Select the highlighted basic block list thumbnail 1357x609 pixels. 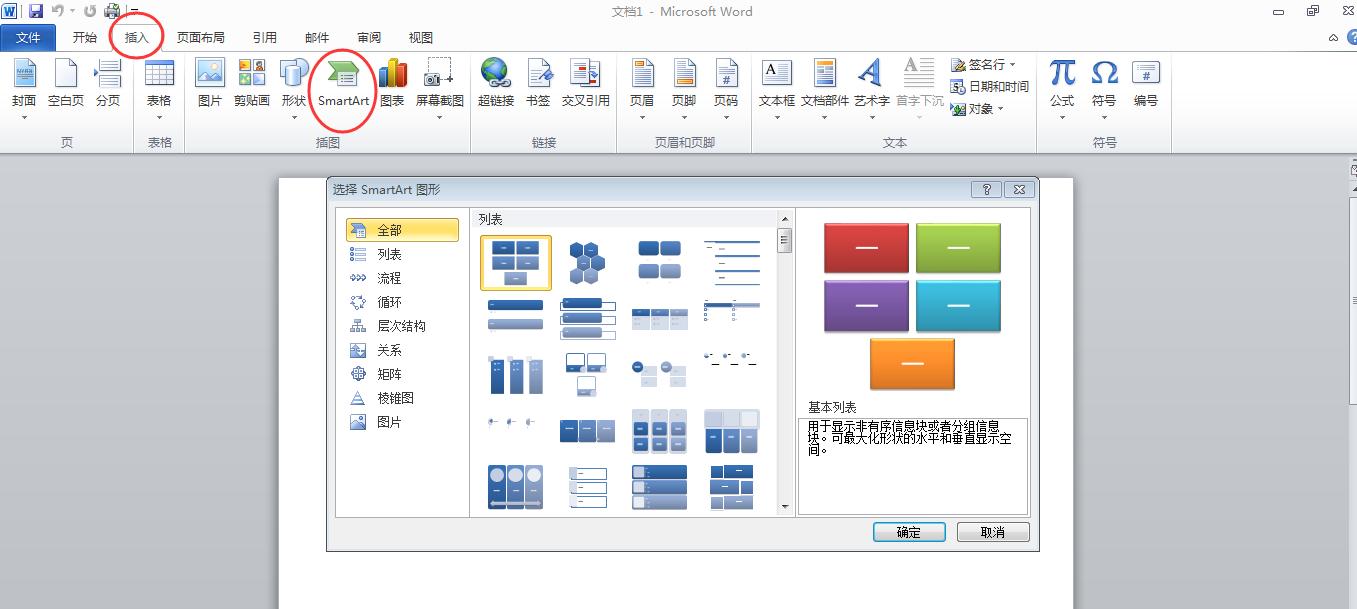pos(516,262)
